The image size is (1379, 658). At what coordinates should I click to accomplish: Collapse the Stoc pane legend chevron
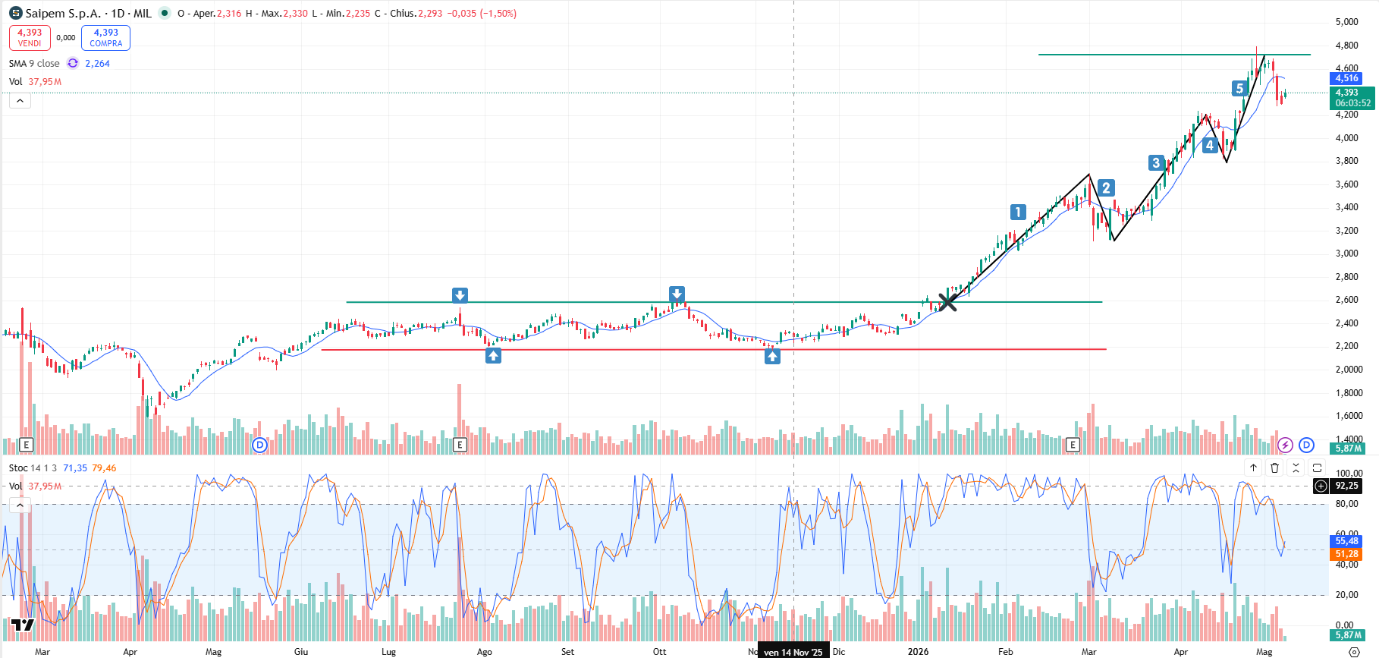(x=20, y=505)
